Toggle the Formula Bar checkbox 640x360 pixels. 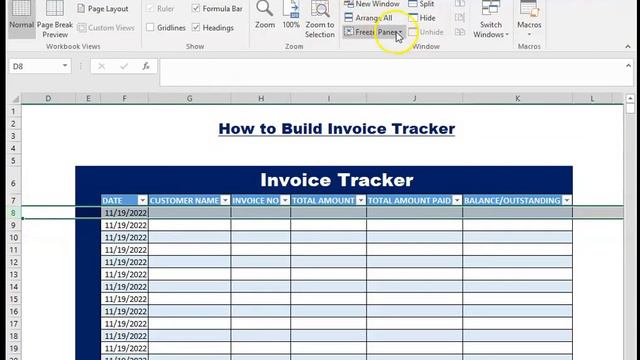(x=196, y=9)
